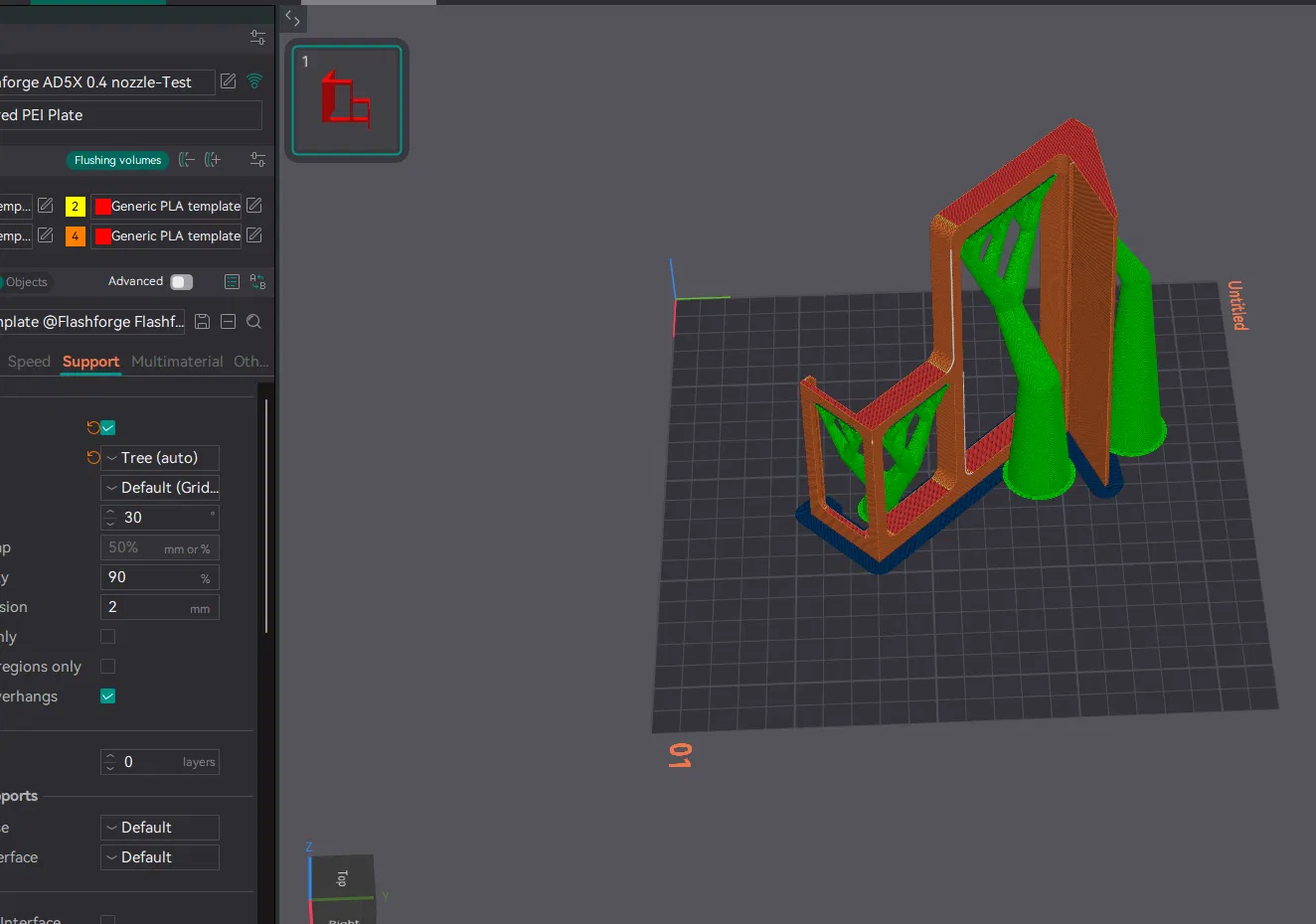Tick the unchecked box above regions only
The width and height of the screenshot is (1316, 924).
pos(108,637)
